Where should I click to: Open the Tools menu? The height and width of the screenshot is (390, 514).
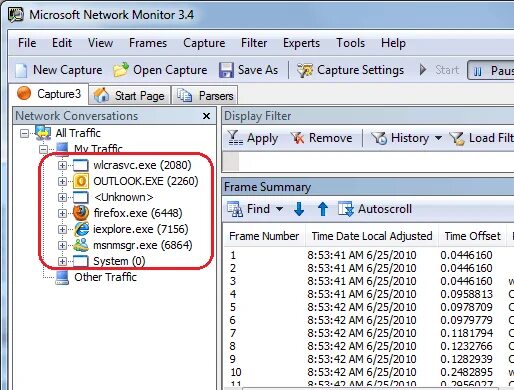pyautogui.click(x=350, y=43)
